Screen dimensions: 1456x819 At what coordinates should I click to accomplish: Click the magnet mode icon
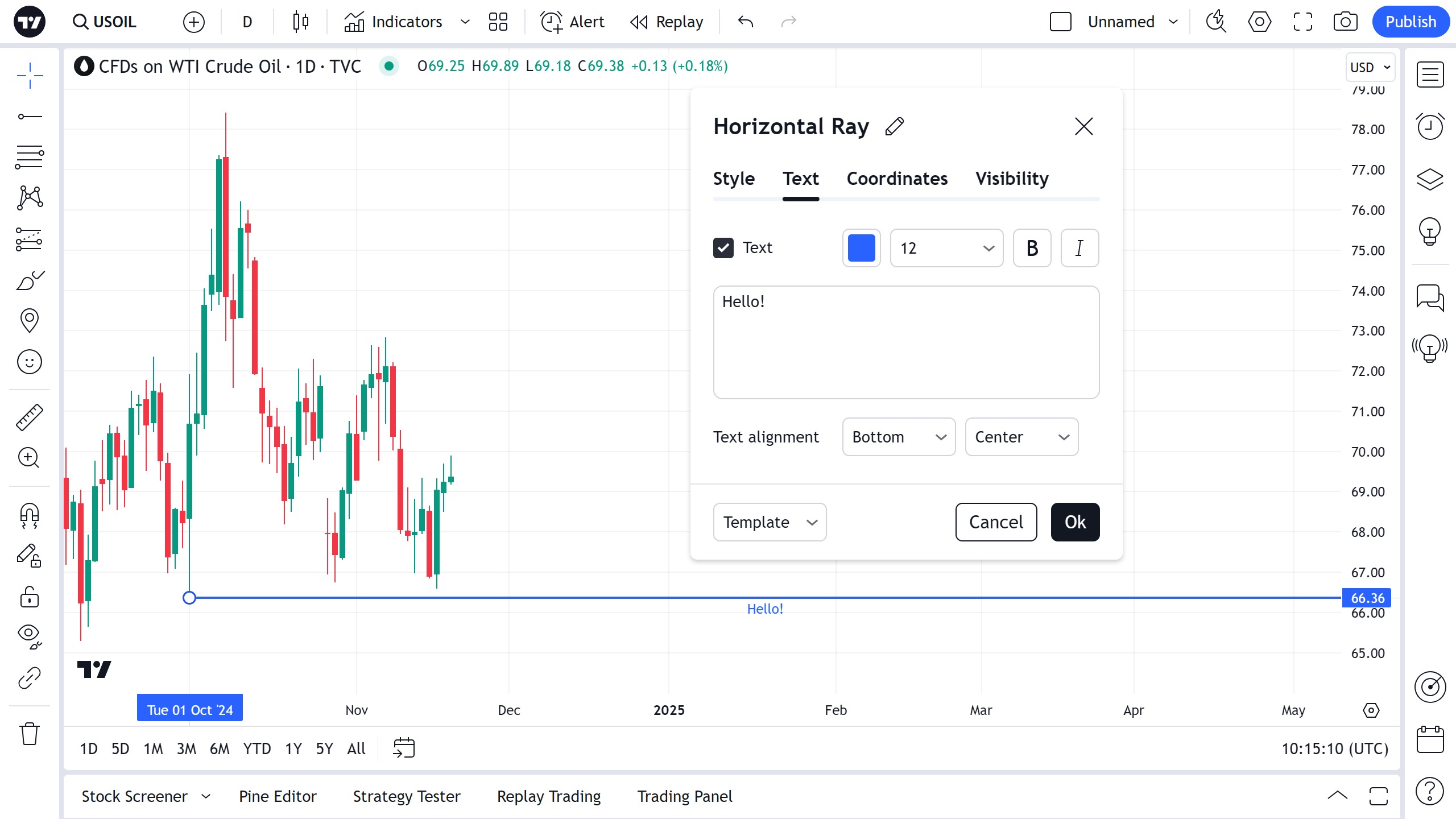click(29, 515)
